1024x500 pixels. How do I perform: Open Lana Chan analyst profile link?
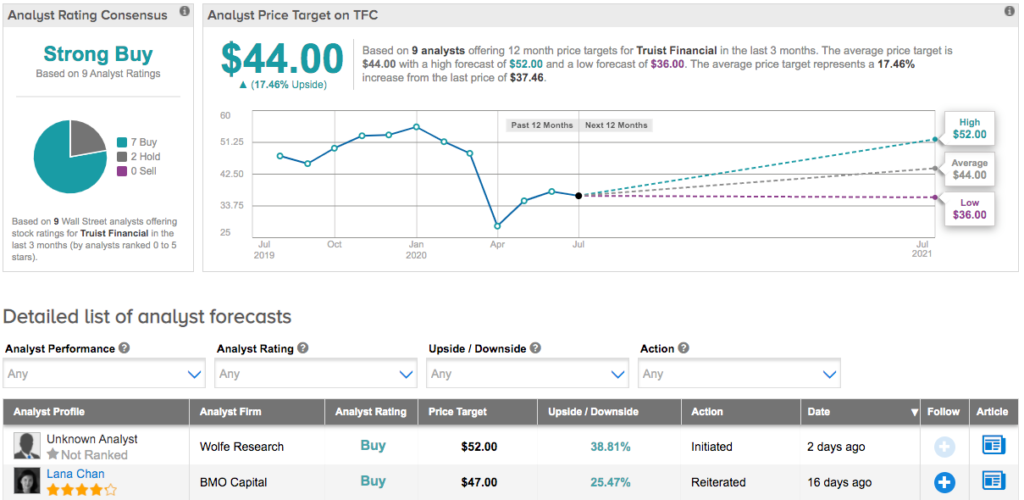point(75,474)
